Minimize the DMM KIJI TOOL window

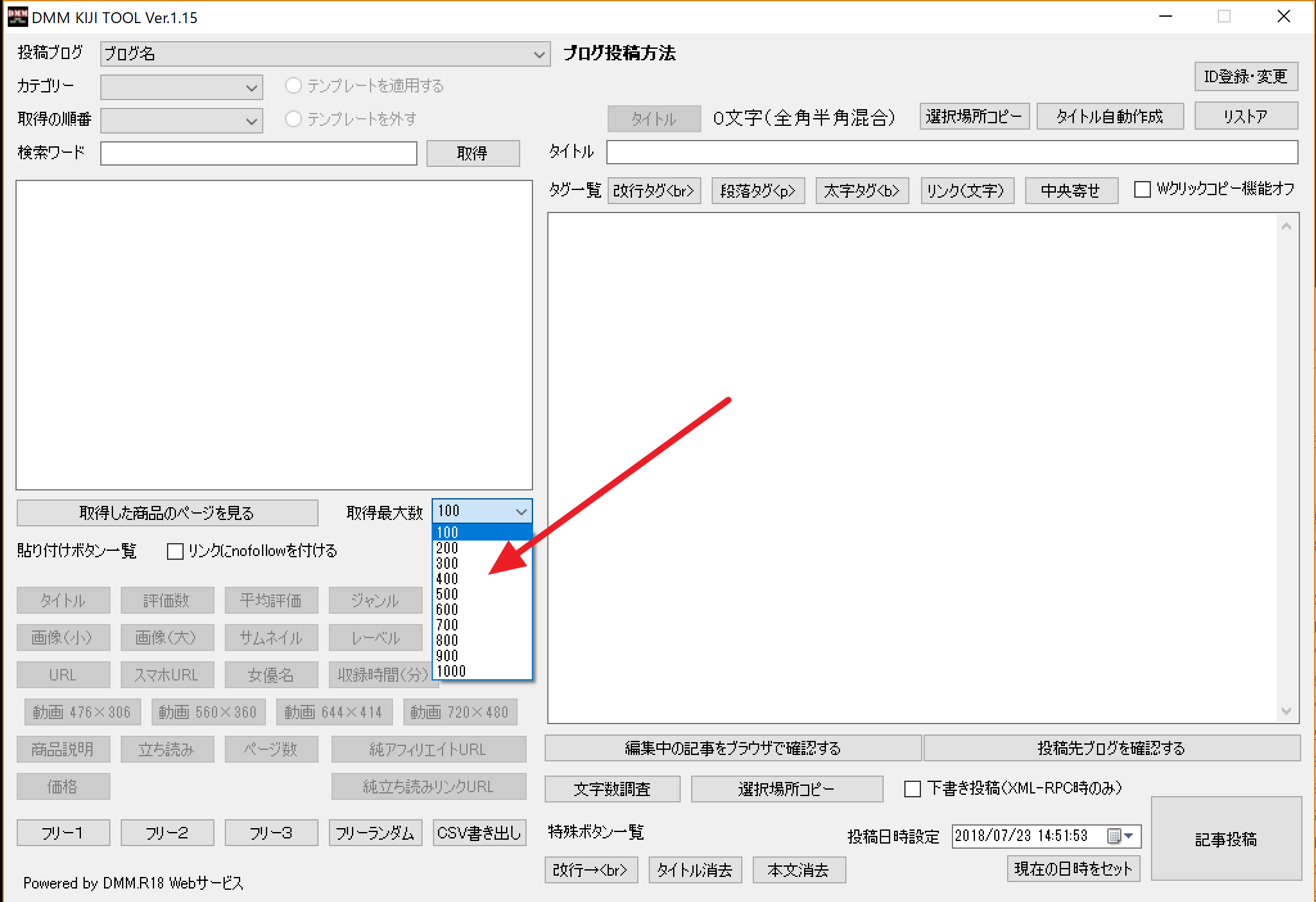pos(1166,17)
